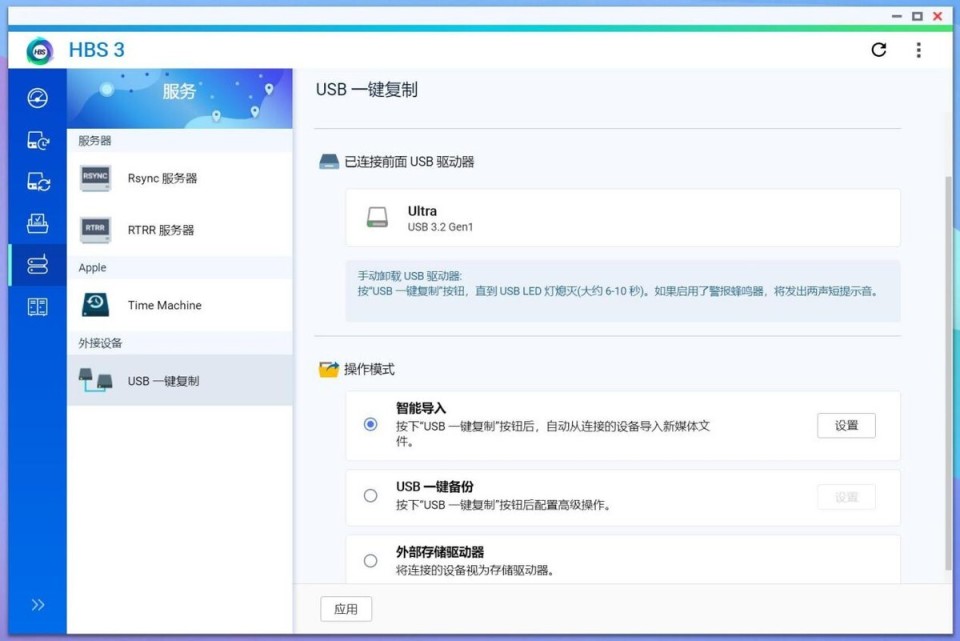Select the Backup & Restore sidebar icon

point(36,140)
